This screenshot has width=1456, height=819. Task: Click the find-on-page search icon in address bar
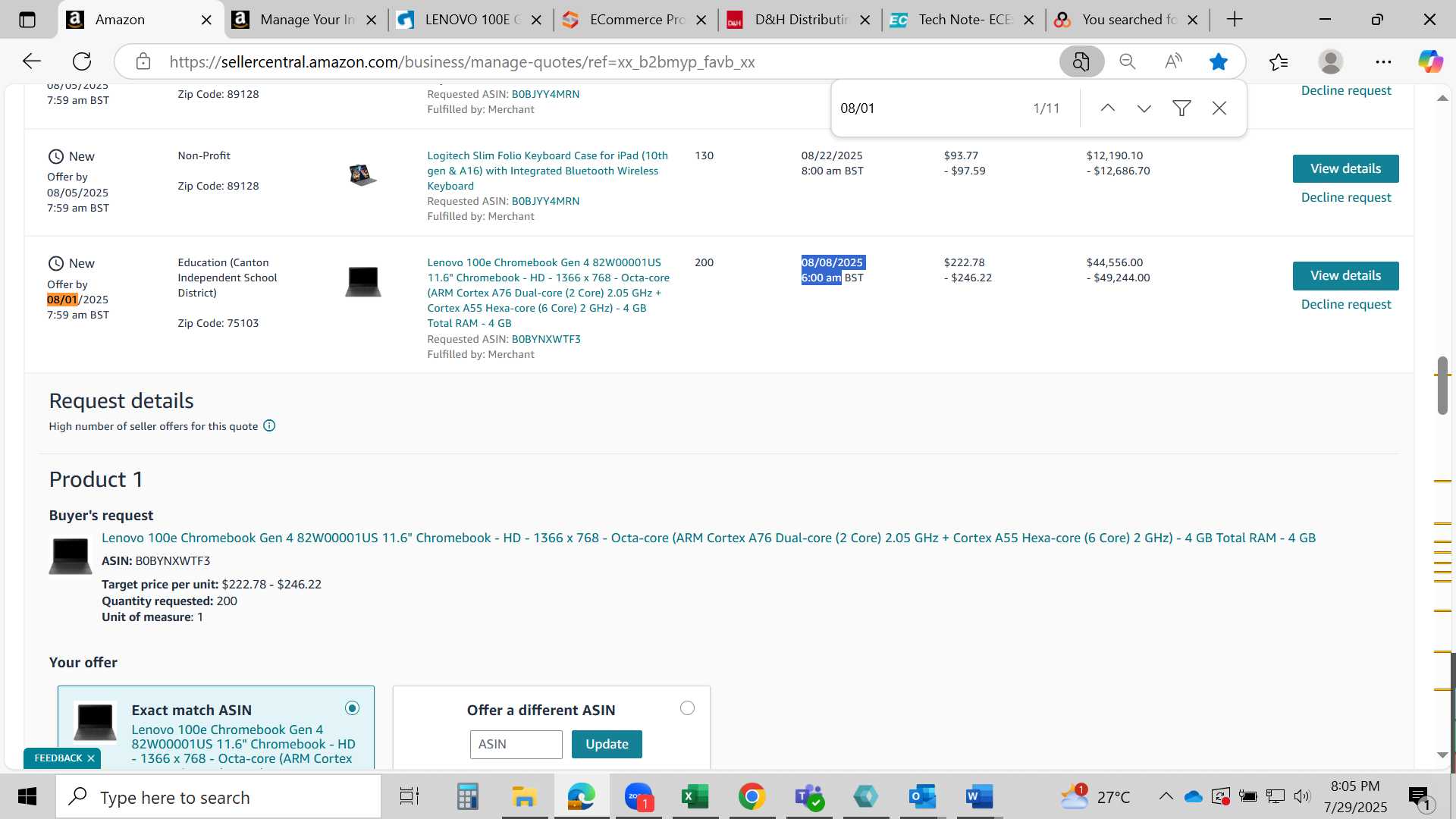pyautogui.click(x=1081, y=61)
